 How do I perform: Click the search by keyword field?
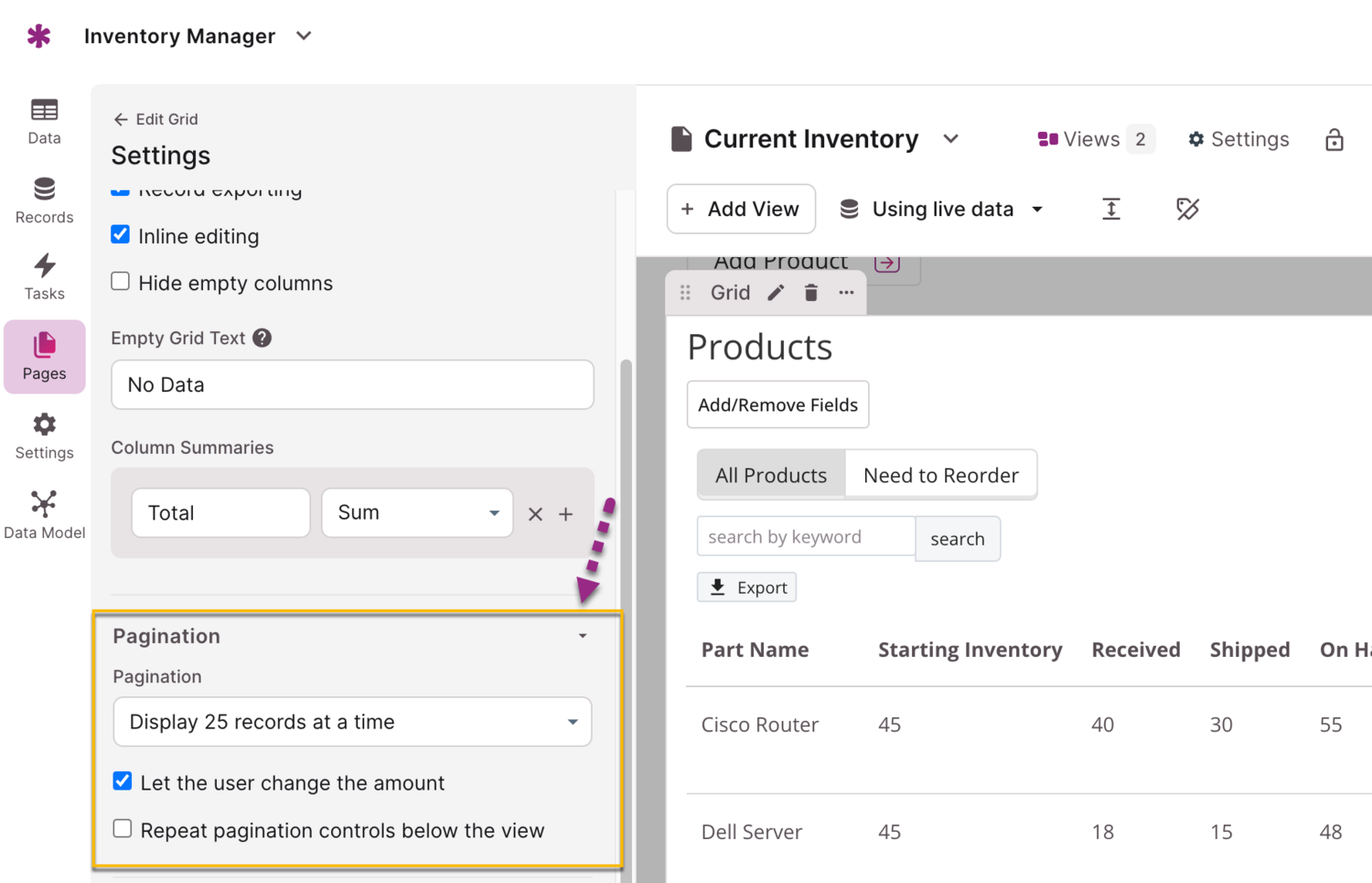pos(806,537)
